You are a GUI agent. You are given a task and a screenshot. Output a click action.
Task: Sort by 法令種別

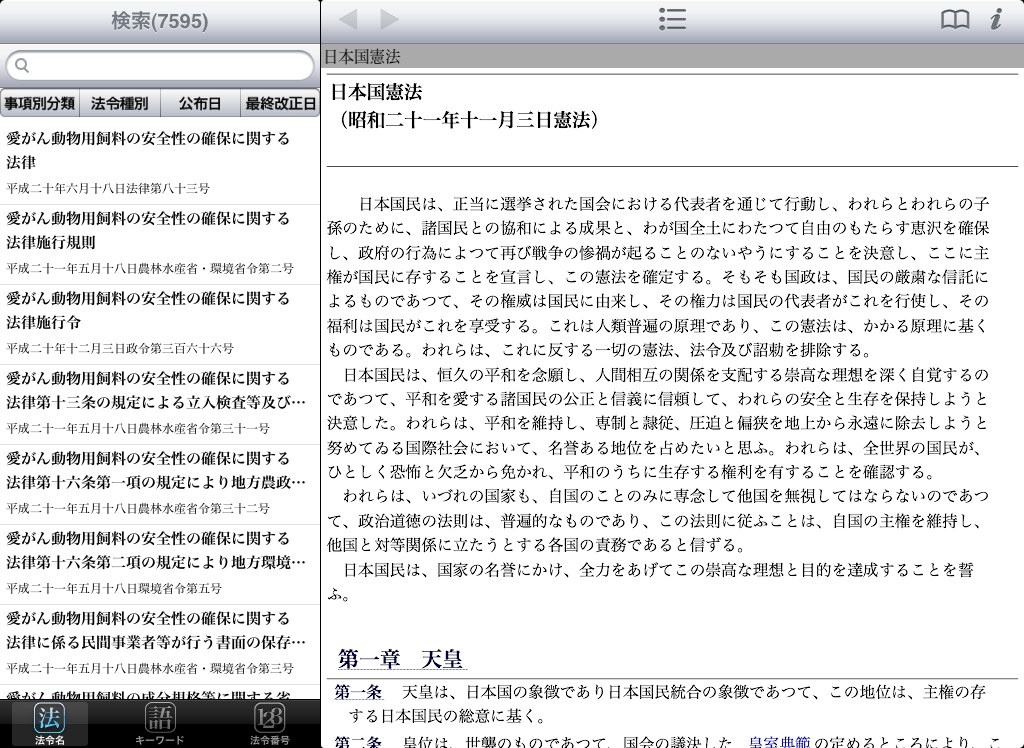coord(120,103)
